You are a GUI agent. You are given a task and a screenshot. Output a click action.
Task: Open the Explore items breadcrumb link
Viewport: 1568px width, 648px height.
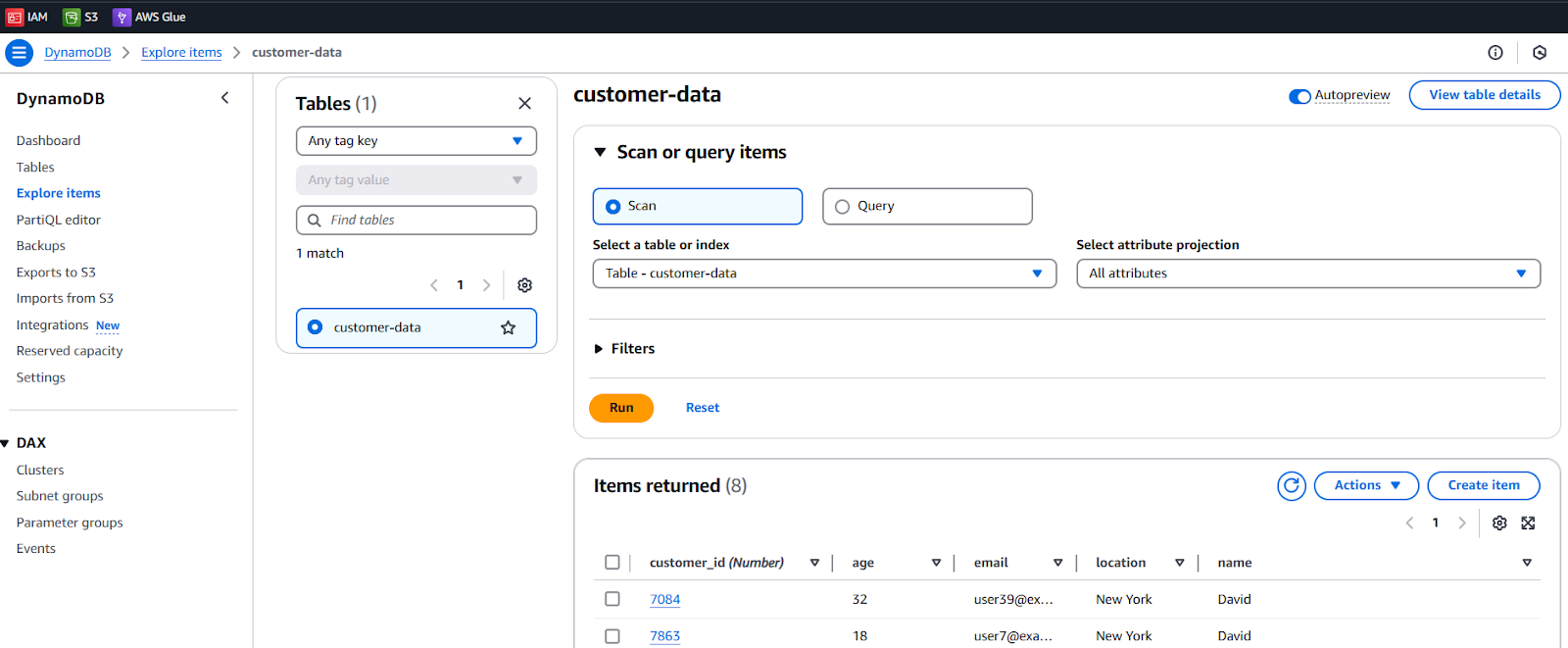coord(181,53)
